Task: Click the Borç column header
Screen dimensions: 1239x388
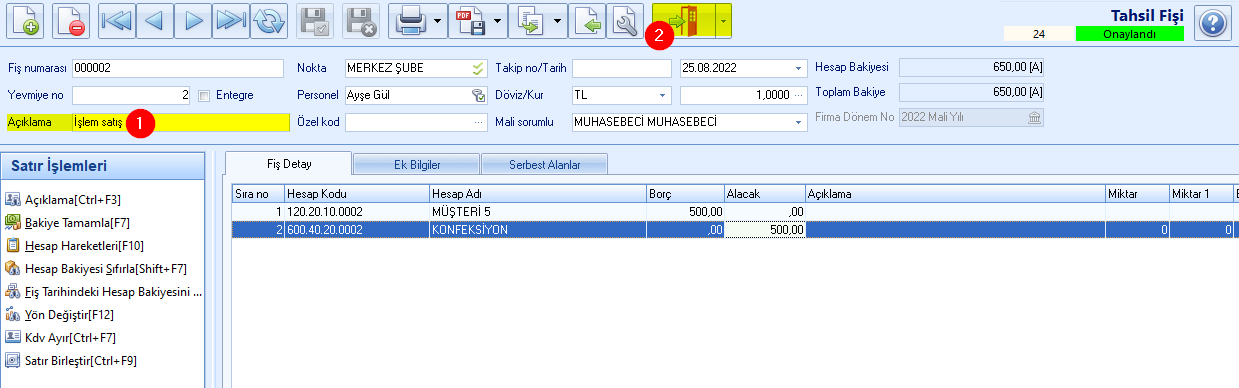Action: (x=685, y=193)
